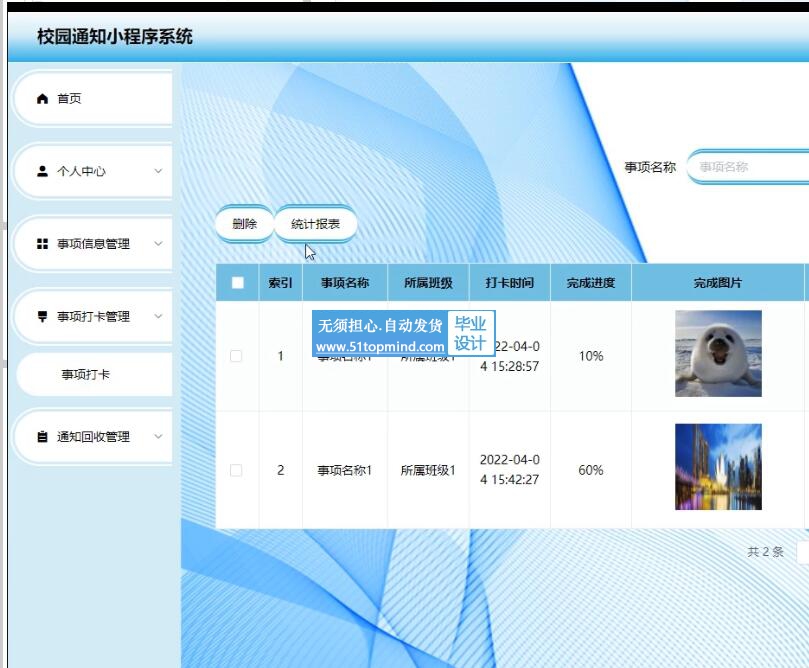Screen dimensions: 809x668
Task: Go to the 首页 menu item
Action: point(69,99)
